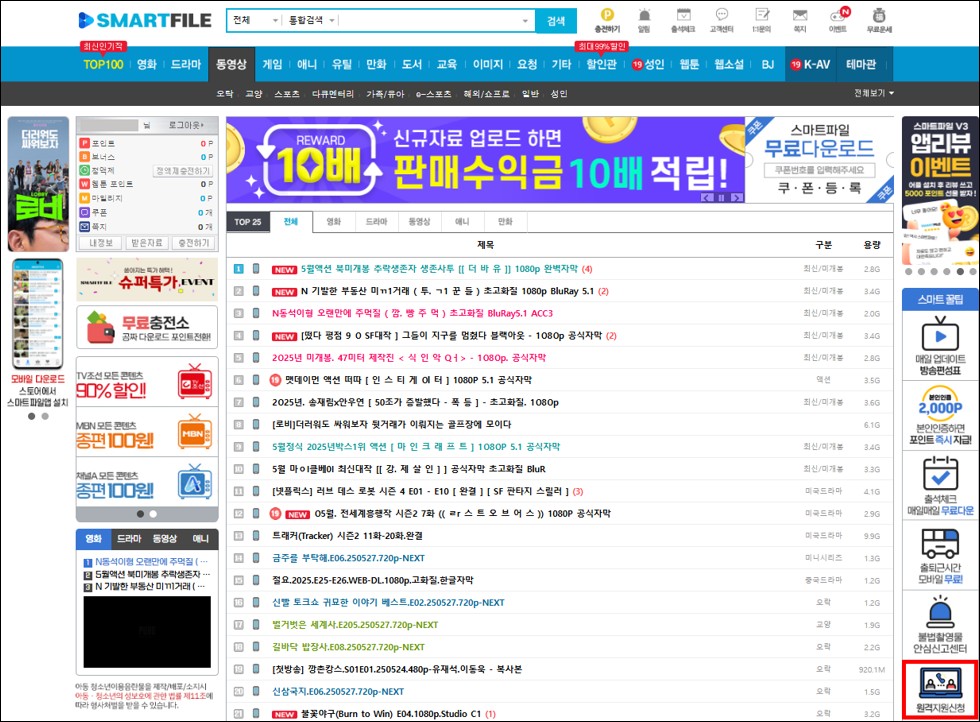Open the 출석체크 calendar icon in header

[683, 15]
